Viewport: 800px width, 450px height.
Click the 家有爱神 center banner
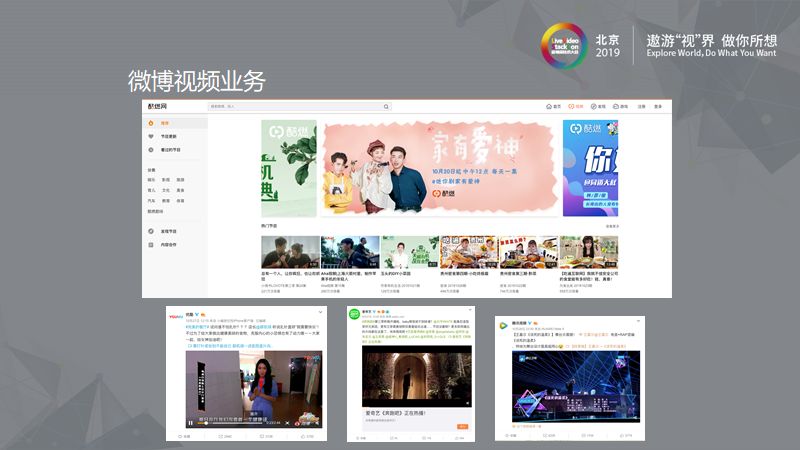tap(439, 168)
